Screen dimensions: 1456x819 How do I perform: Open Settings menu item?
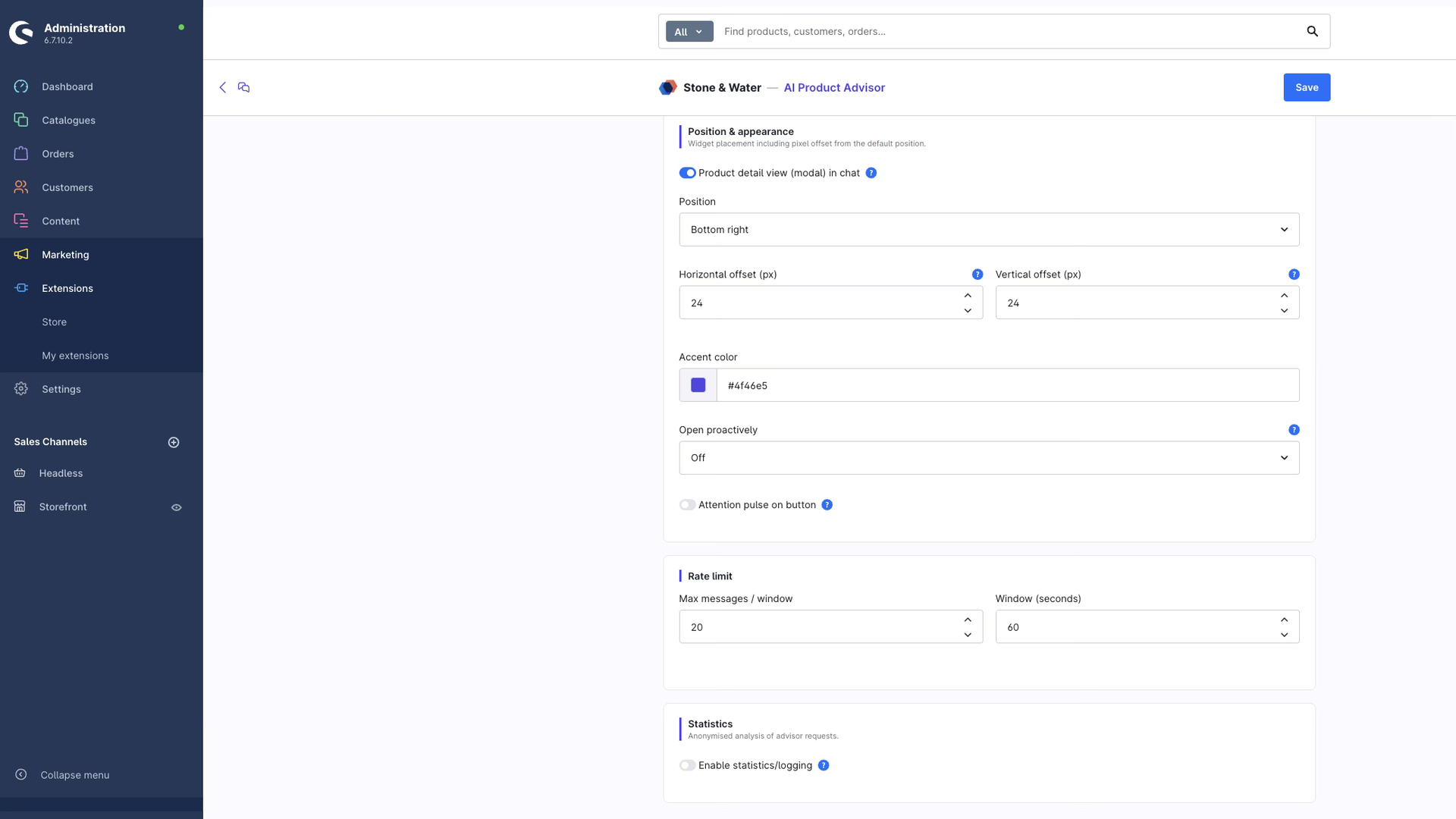102,389
